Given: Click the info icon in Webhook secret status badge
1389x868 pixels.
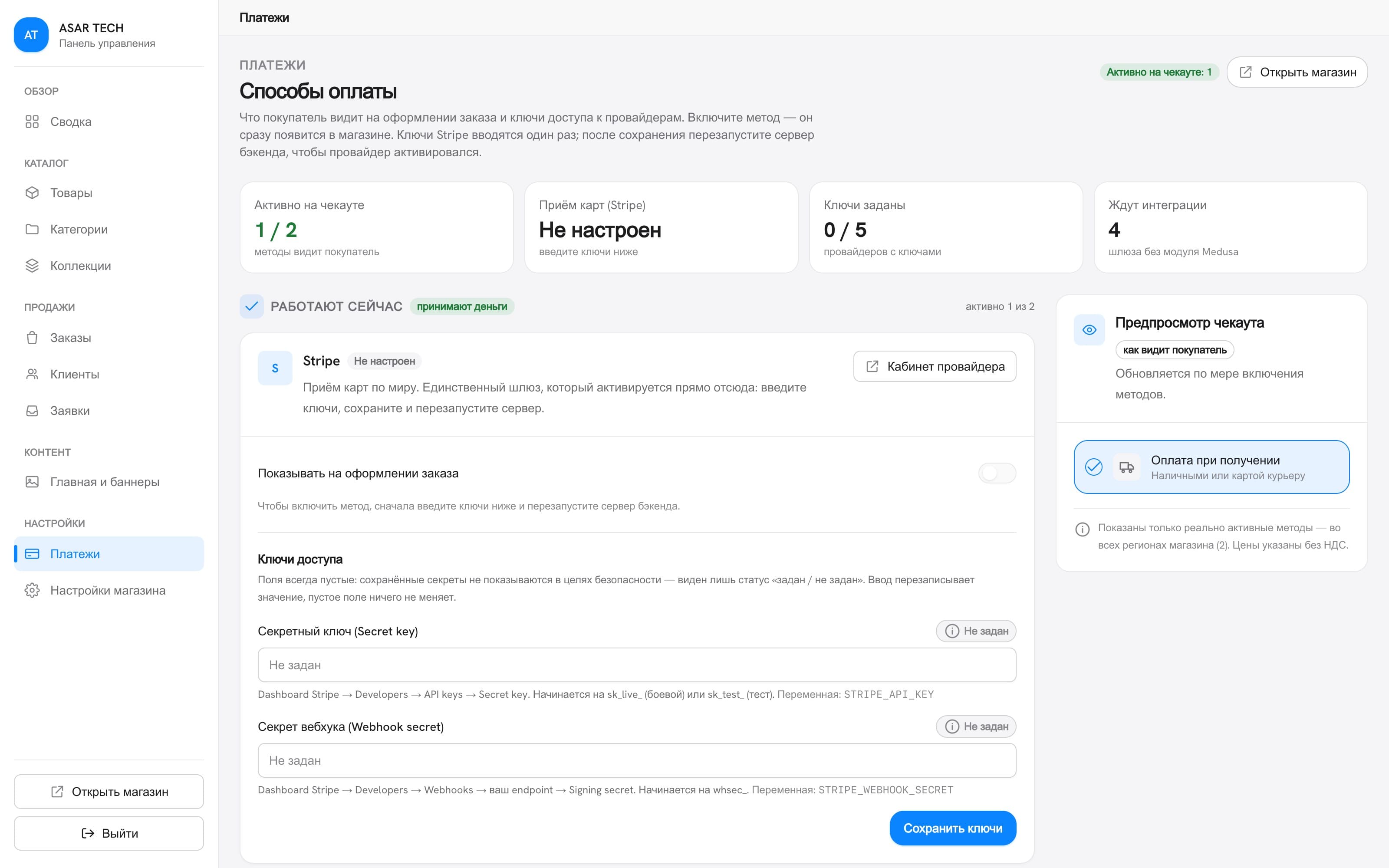Looking at the screenshot, I should pos(951,727).
